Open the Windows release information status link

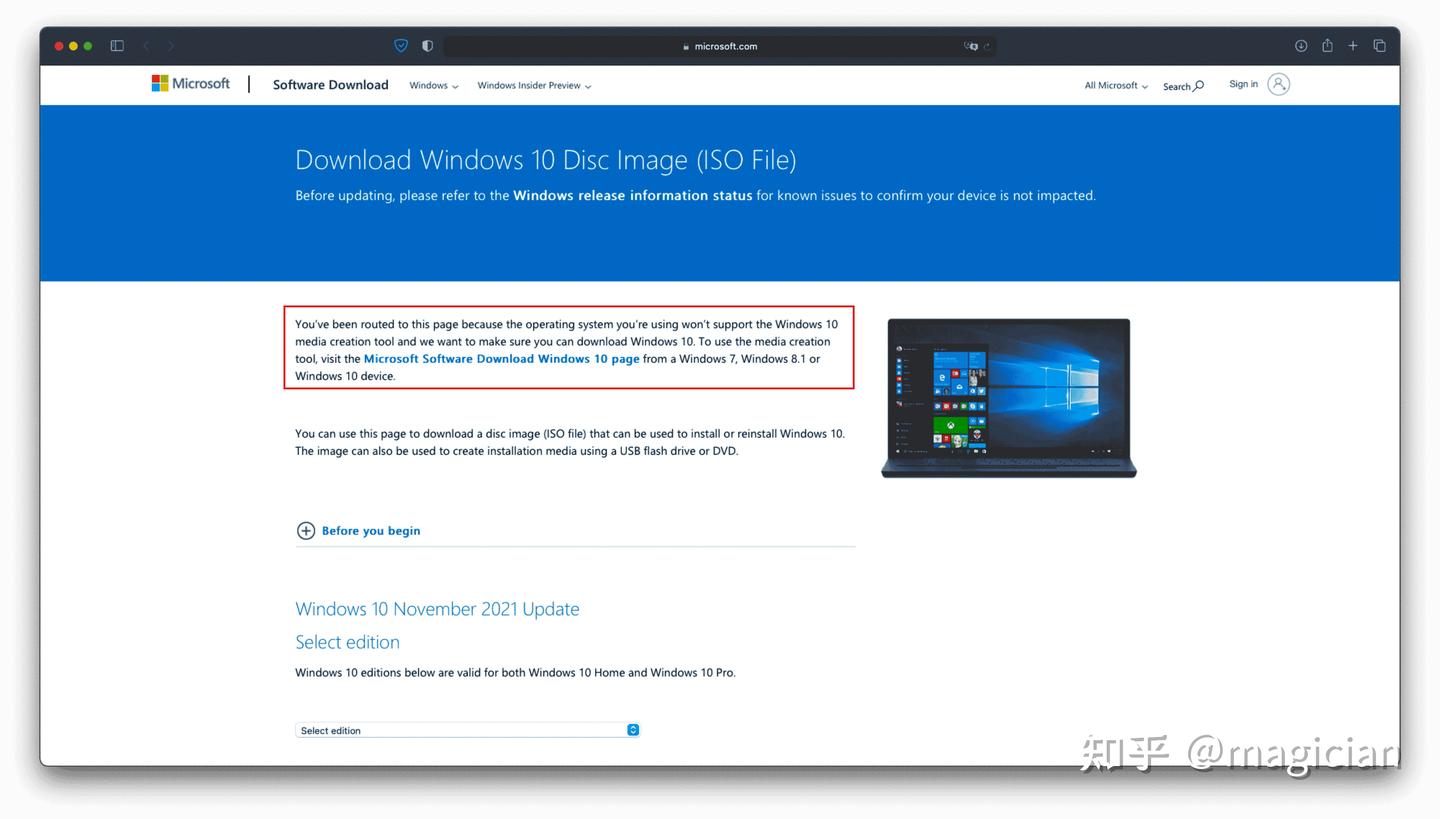[x=632, y=195]
